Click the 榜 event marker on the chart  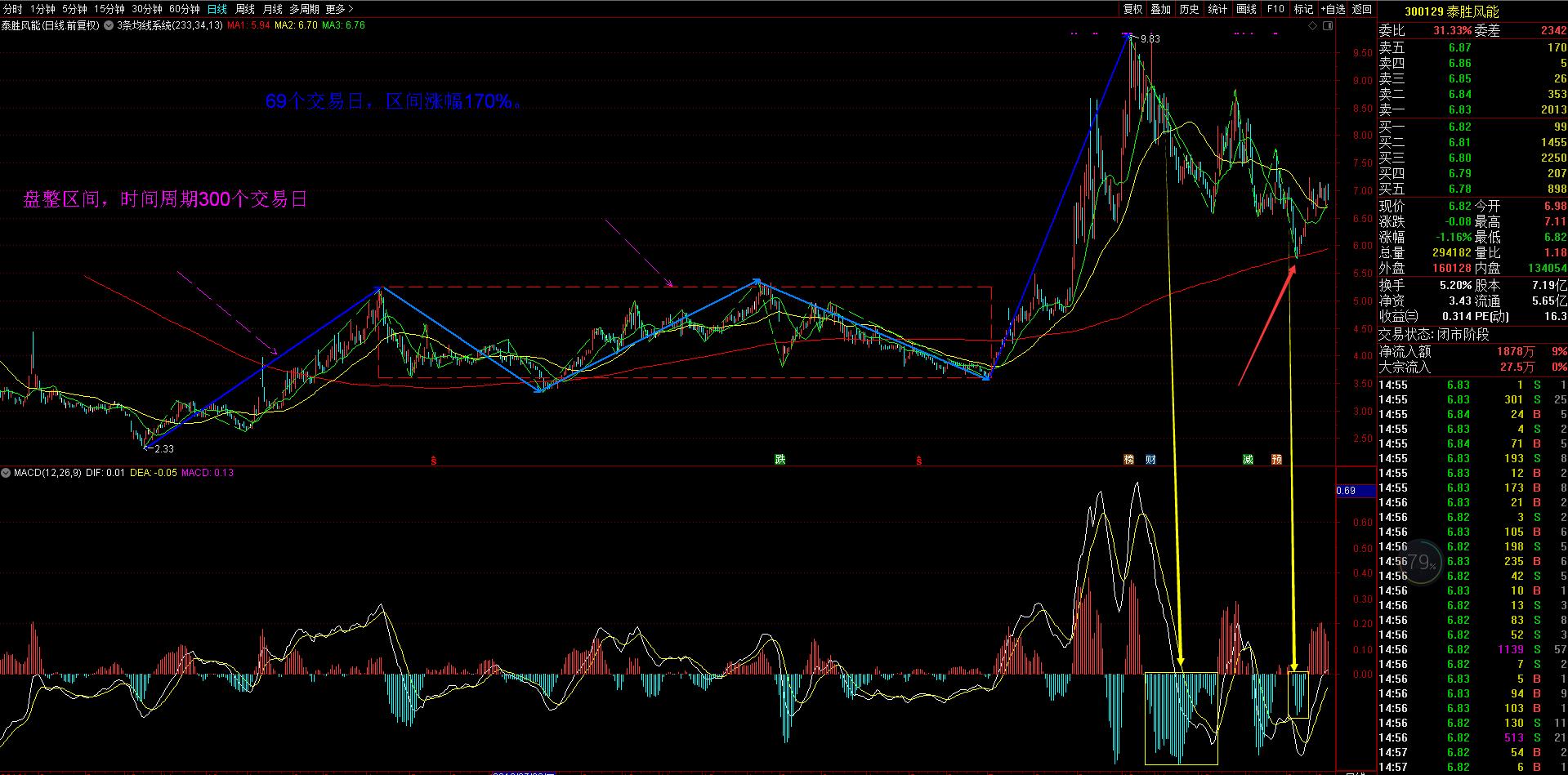(x=1129, y=460)
